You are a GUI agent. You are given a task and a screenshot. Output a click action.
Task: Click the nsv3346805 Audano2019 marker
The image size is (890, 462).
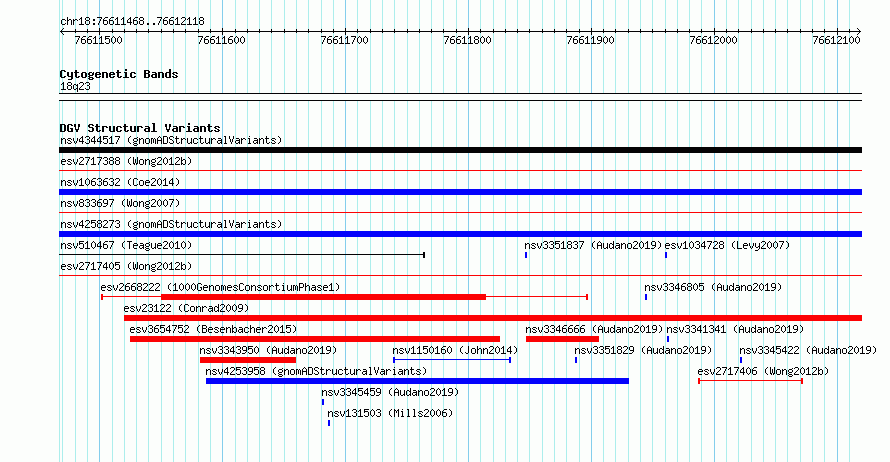[x=646, y=297]
